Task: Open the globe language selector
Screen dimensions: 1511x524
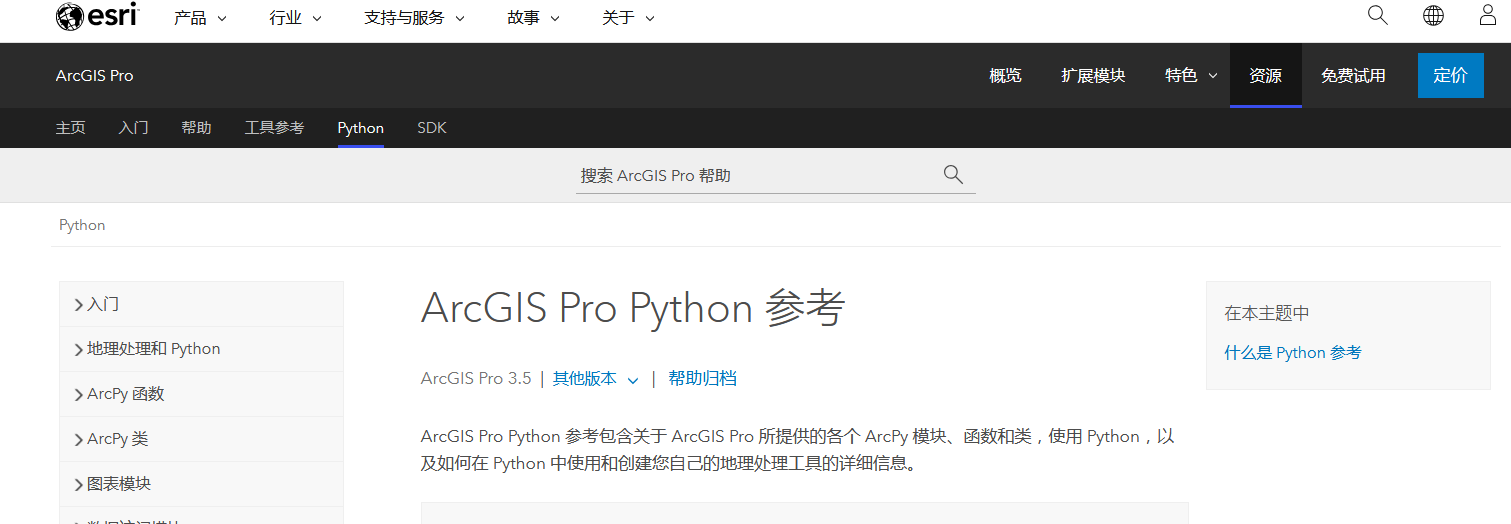Action: click(1433, 15)
